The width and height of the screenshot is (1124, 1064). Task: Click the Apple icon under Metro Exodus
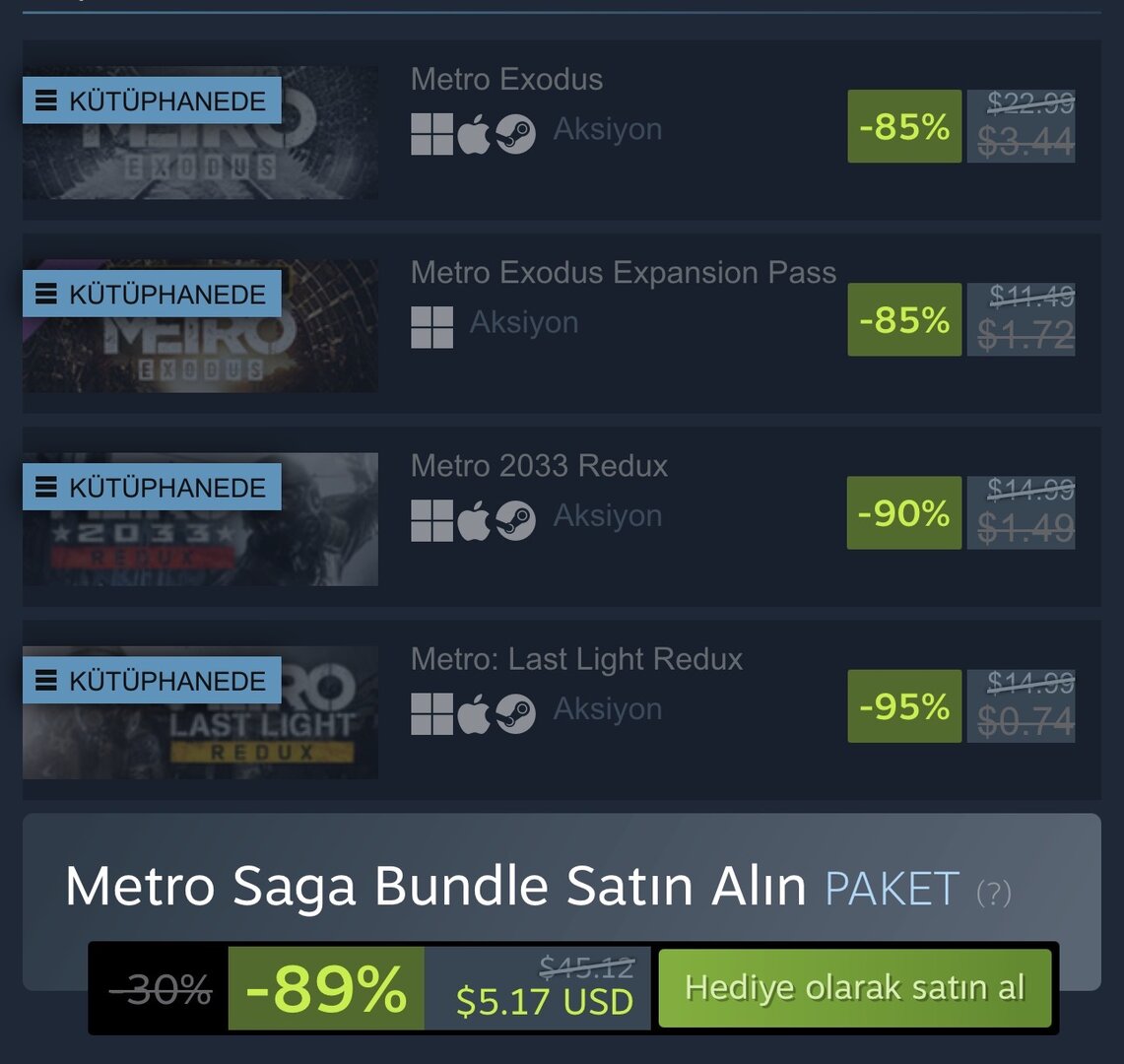click(x=474, y=134)
